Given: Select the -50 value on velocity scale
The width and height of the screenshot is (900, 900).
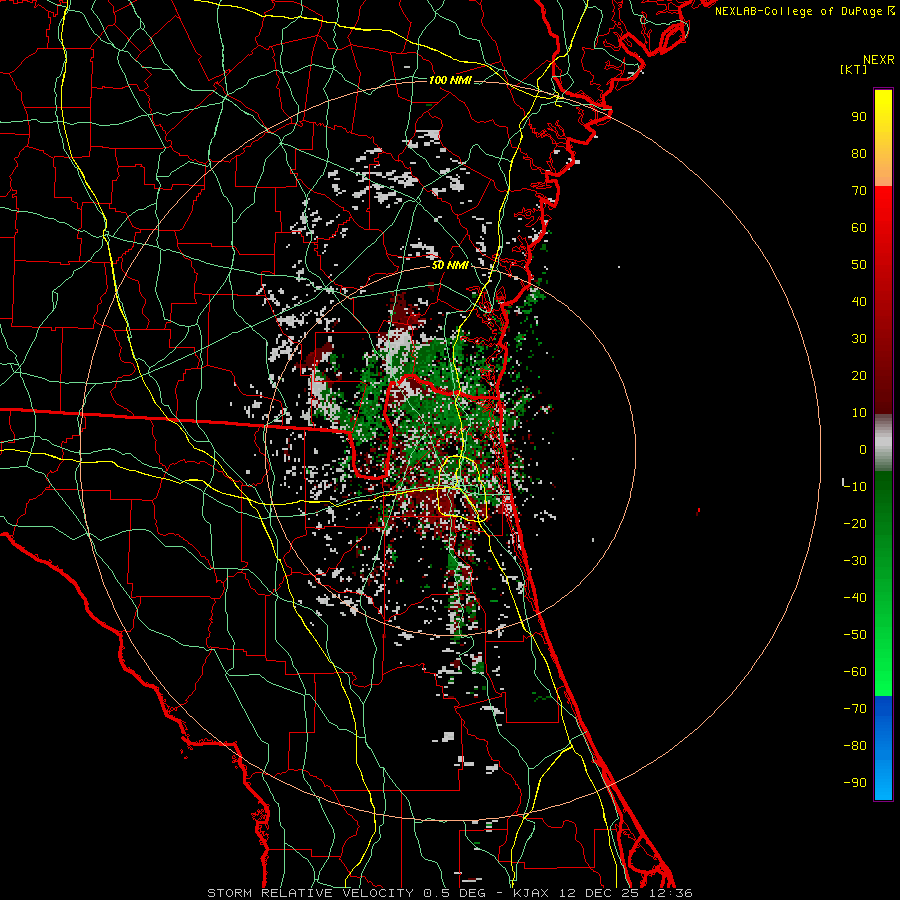Looking at the screenshot, I should [x=855, y=634].
